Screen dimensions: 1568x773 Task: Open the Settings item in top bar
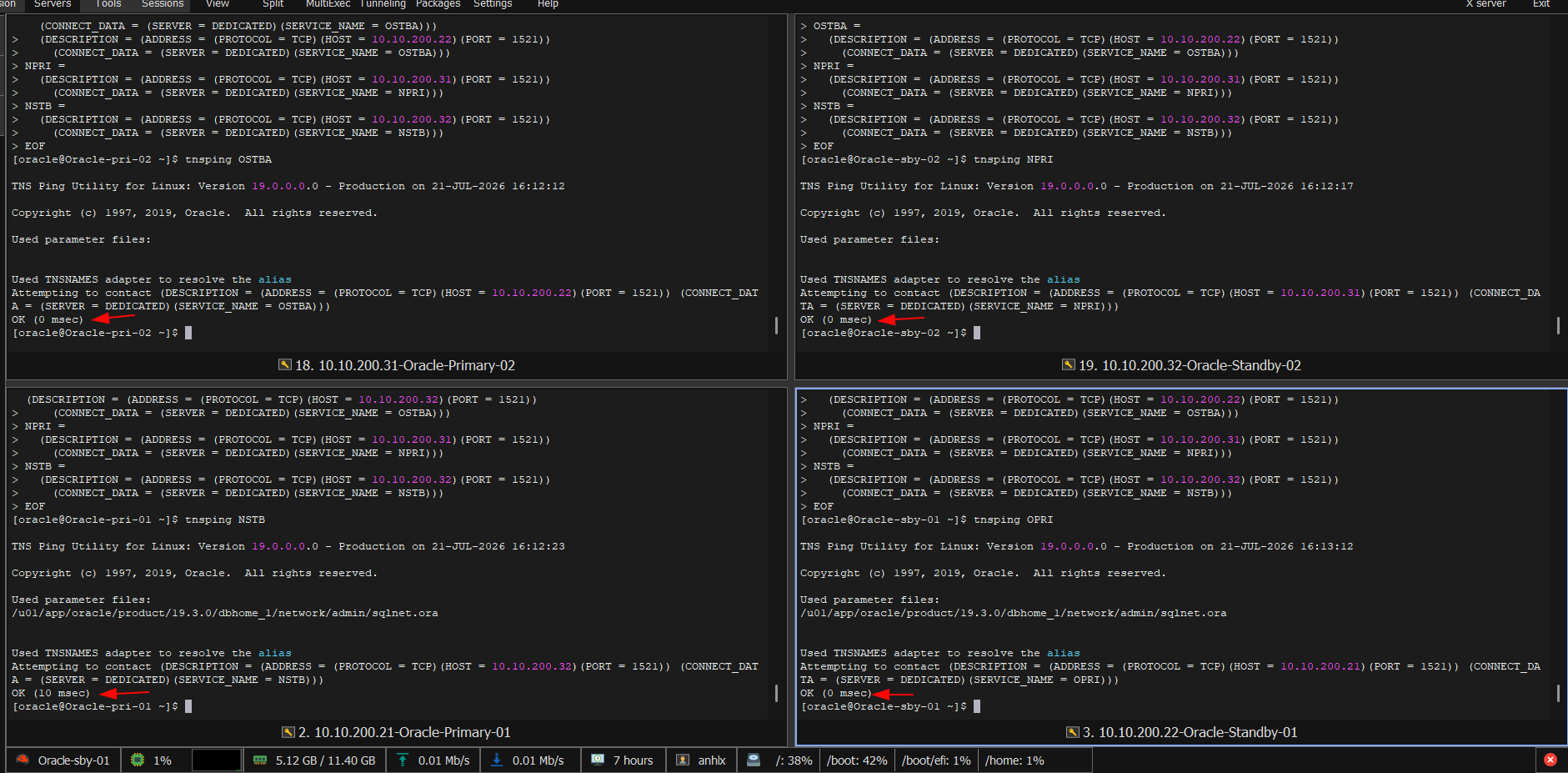tap(493, 4)
